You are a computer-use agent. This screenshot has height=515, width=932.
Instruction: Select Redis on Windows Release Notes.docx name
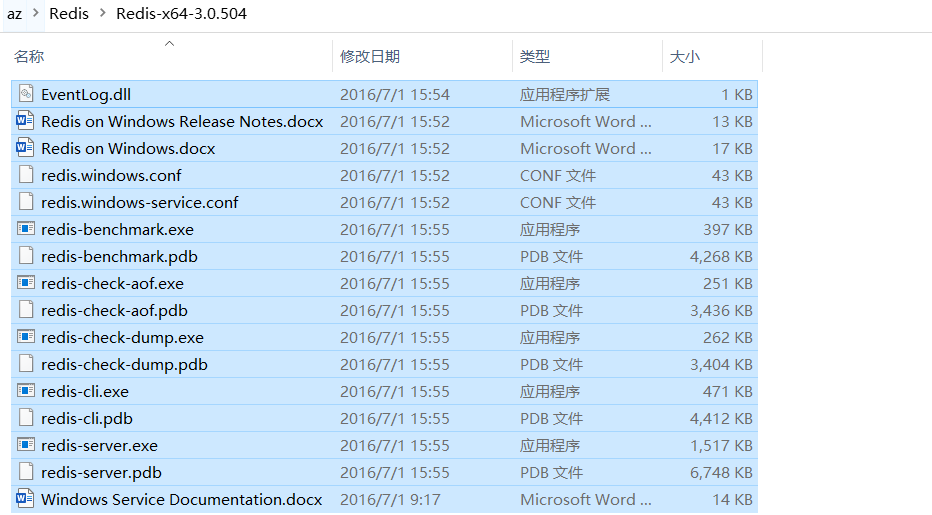[x=182, y=121]
